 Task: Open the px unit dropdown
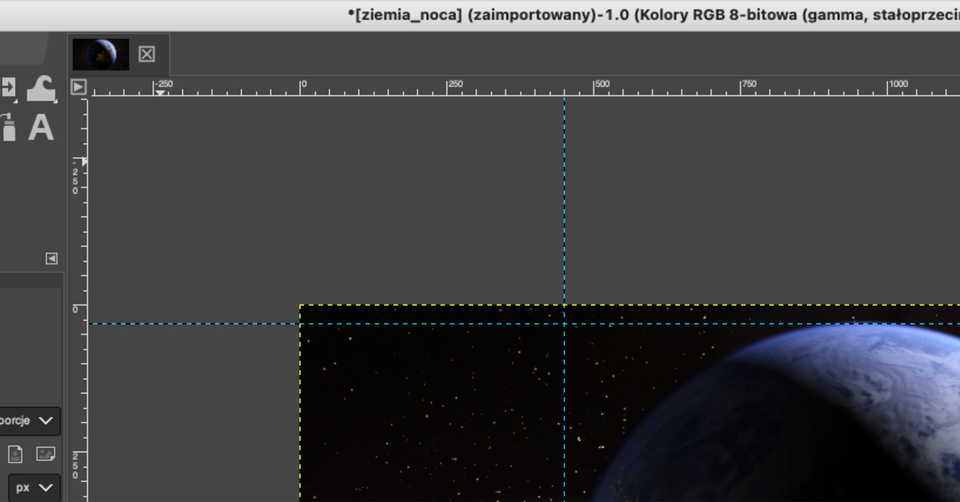coord(33,488)
